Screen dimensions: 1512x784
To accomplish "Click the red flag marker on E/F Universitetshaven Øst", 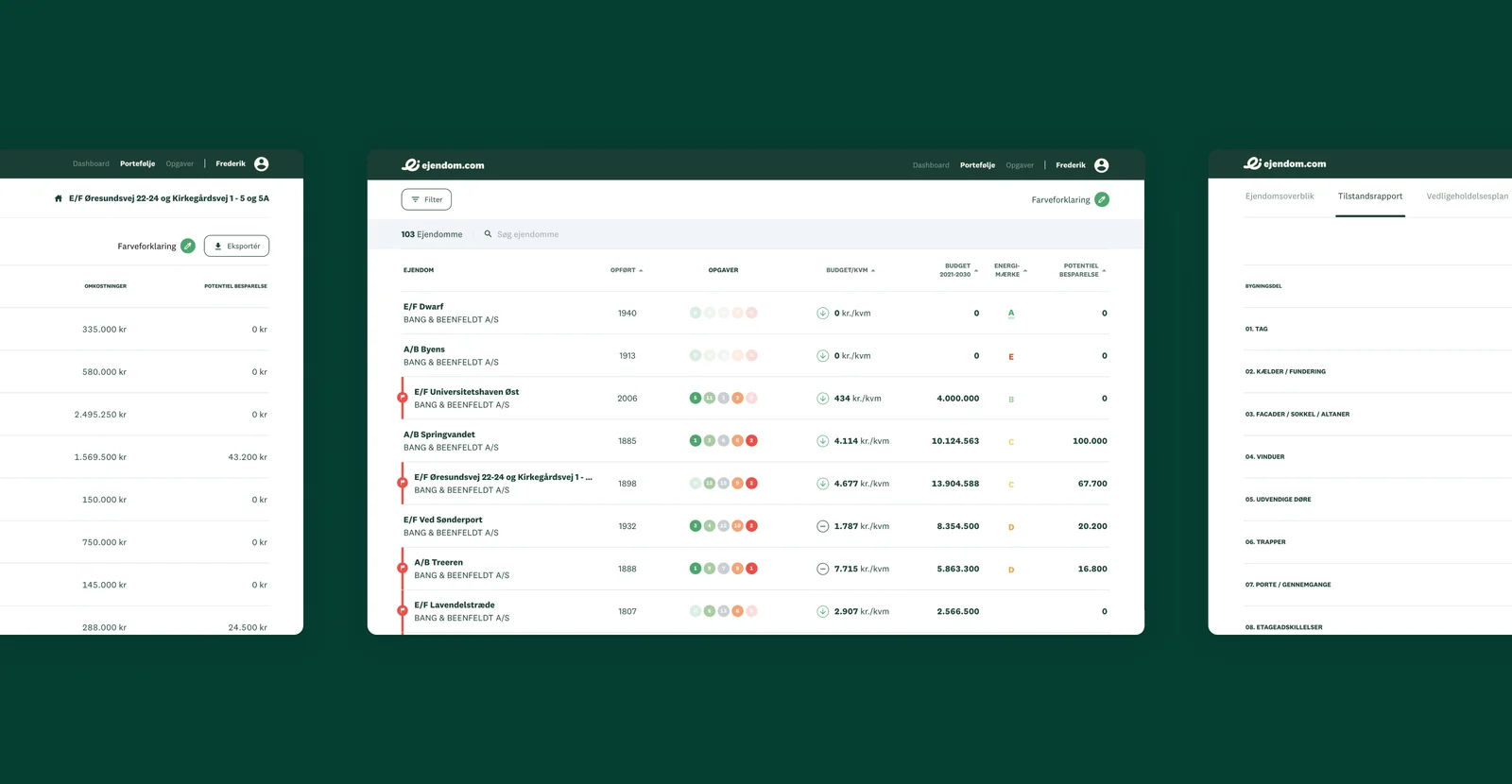I will pyautogui.click(x=403, y=398).
